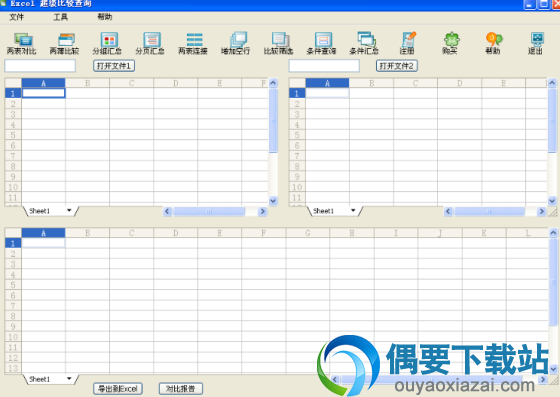Expand Sheet1 dropdown in bottom grid
This screenshot has width=560, height=397.
tap(69, 379)
